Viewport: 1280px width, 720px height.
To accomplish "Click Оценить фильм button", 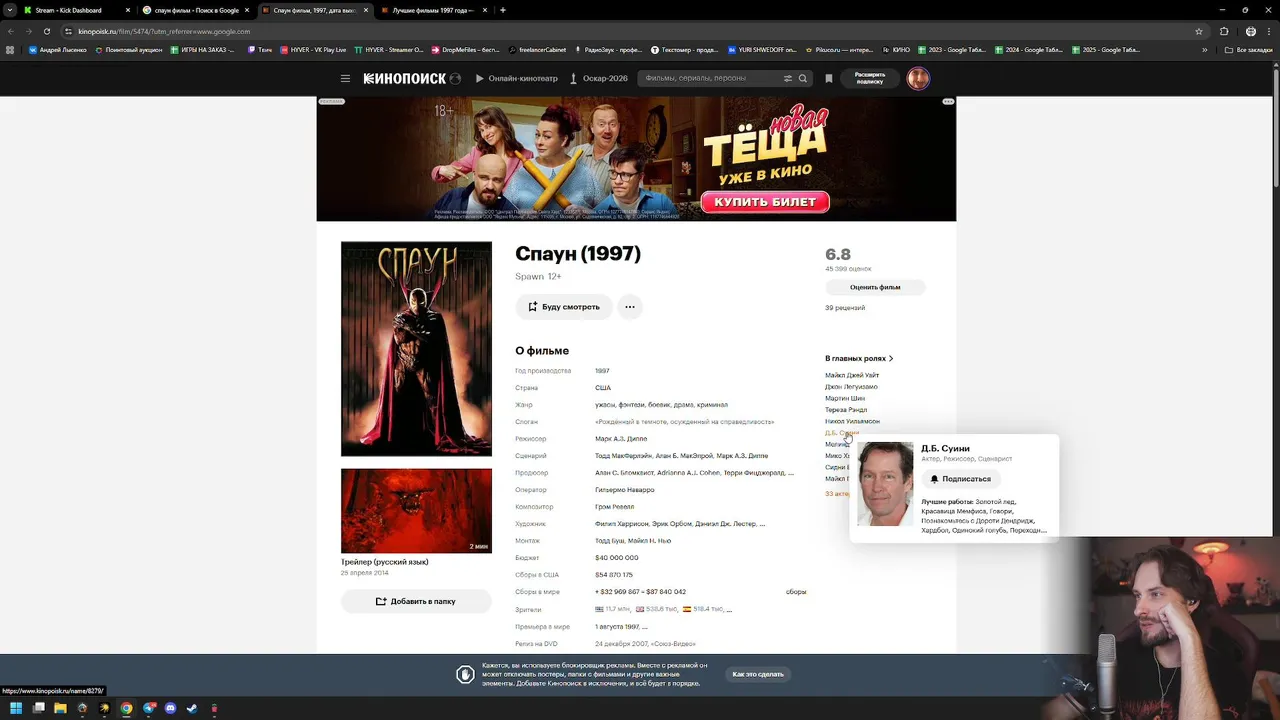I will point(875,287).
